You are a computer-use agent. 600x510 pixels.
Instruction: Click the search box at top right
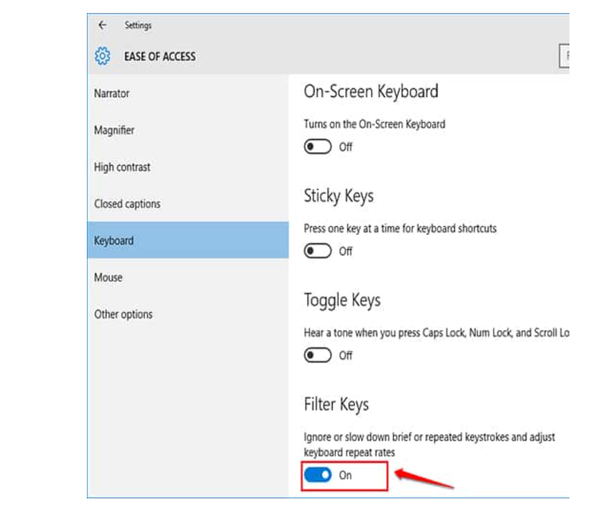point(563,57)
